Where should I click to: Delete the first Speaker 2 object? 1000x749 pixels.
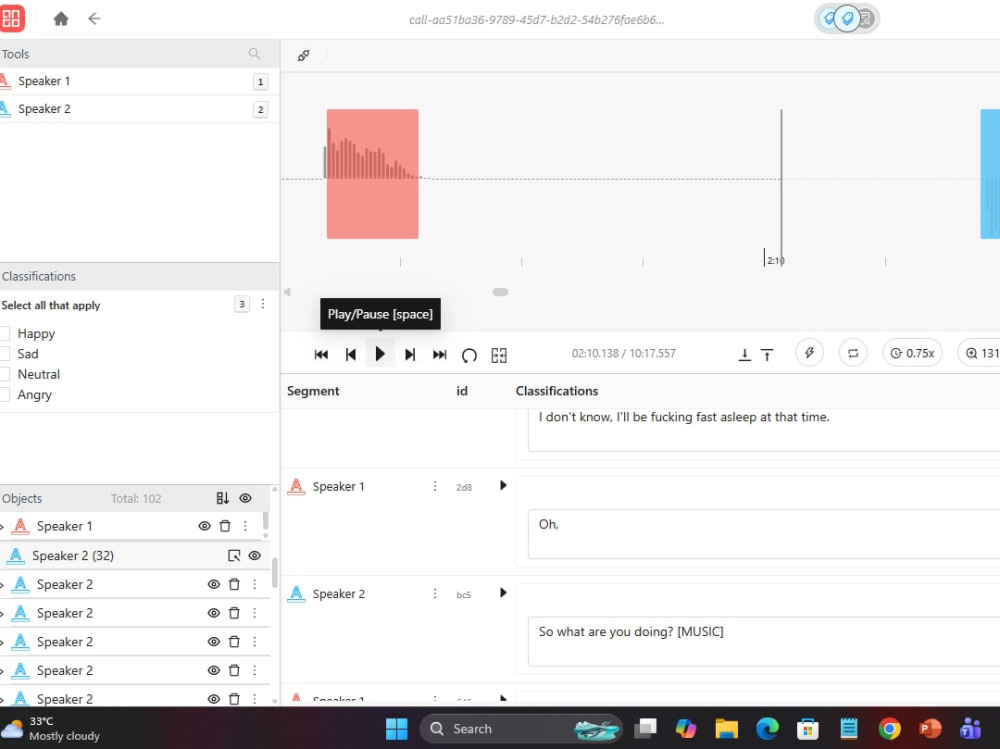[x=234, y=584]
